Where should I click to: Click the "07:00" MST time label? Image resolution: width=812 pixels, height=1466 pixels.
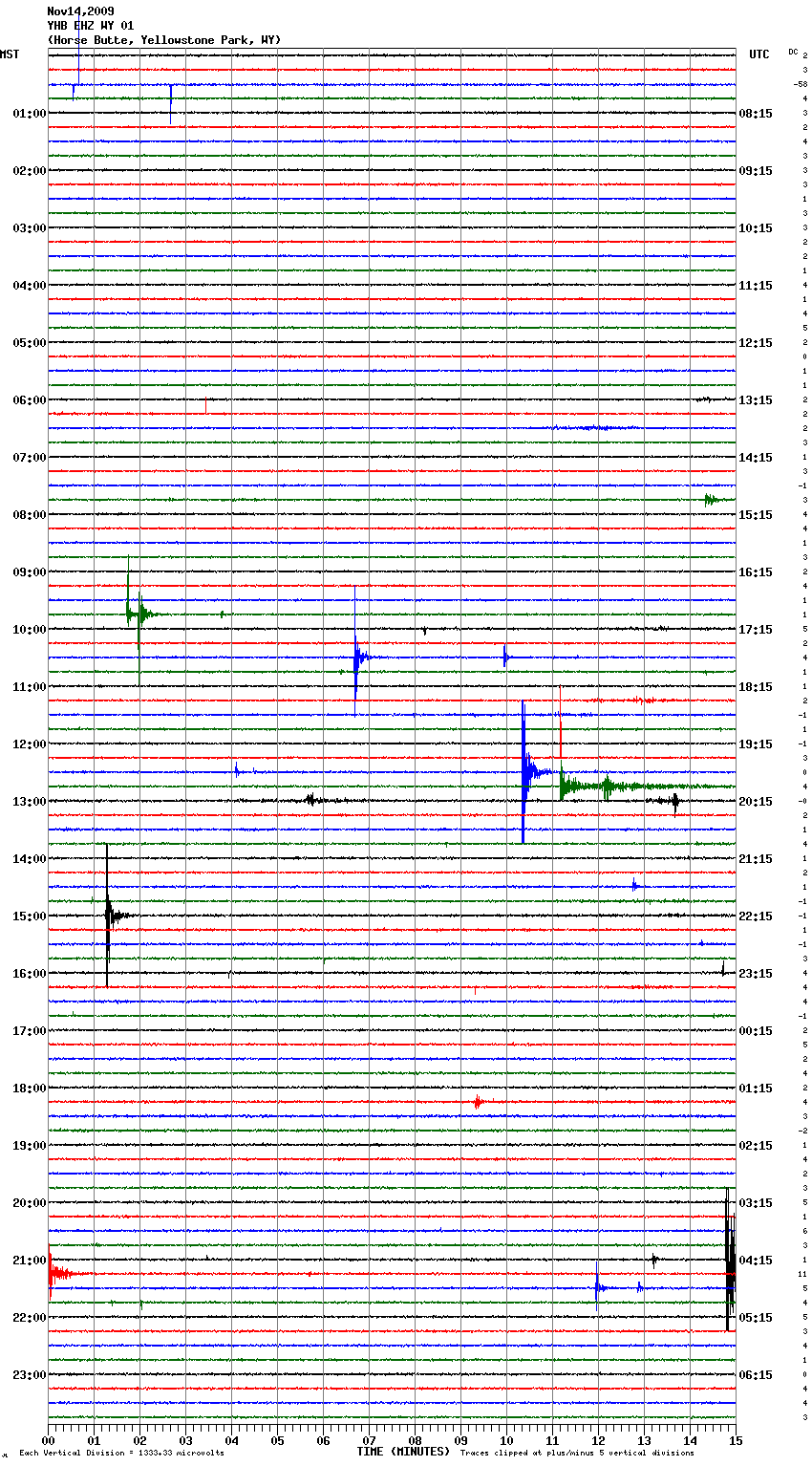point(29,458)
